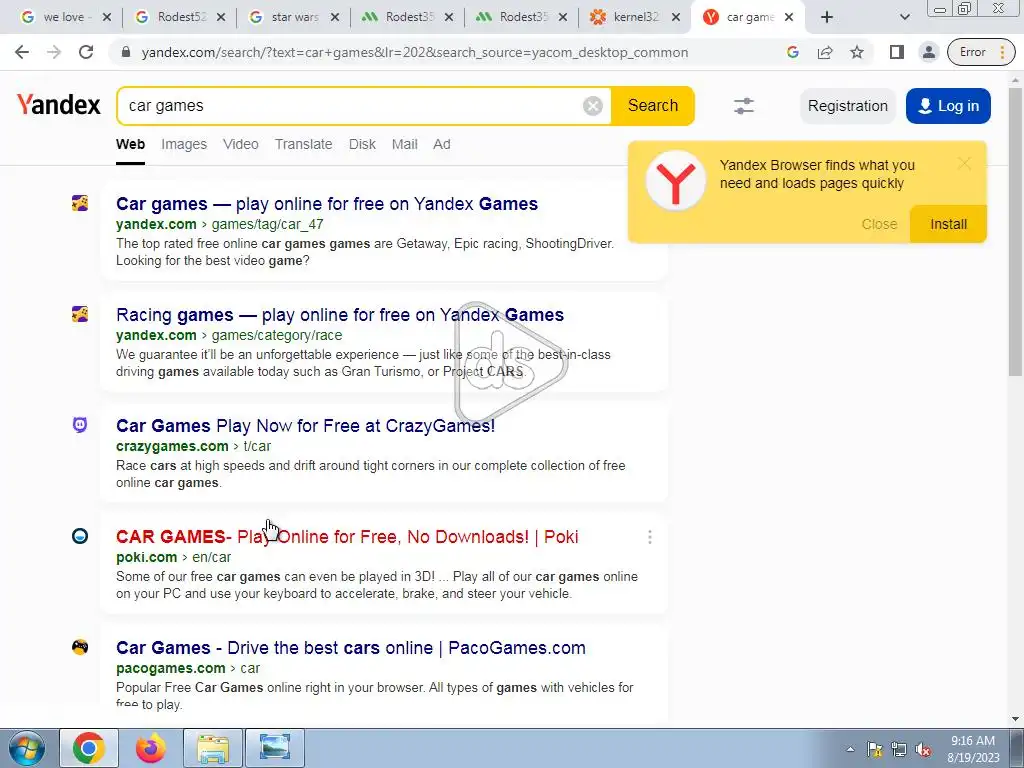Open 'Car games — play online' Yandex Games result
The width and height of the screenshot is (1024, 768).
click(x=327, y=204)
